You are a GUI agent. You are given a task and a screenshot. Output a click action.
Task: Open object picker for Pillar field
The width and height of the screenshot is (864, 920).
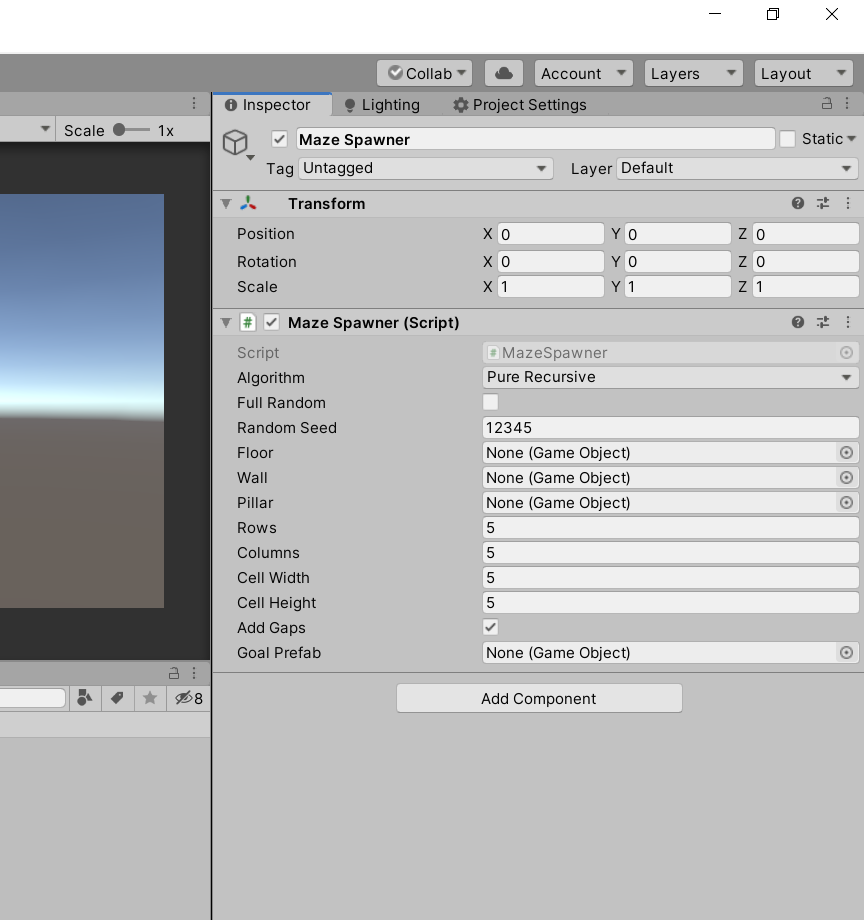click(846, 502)
